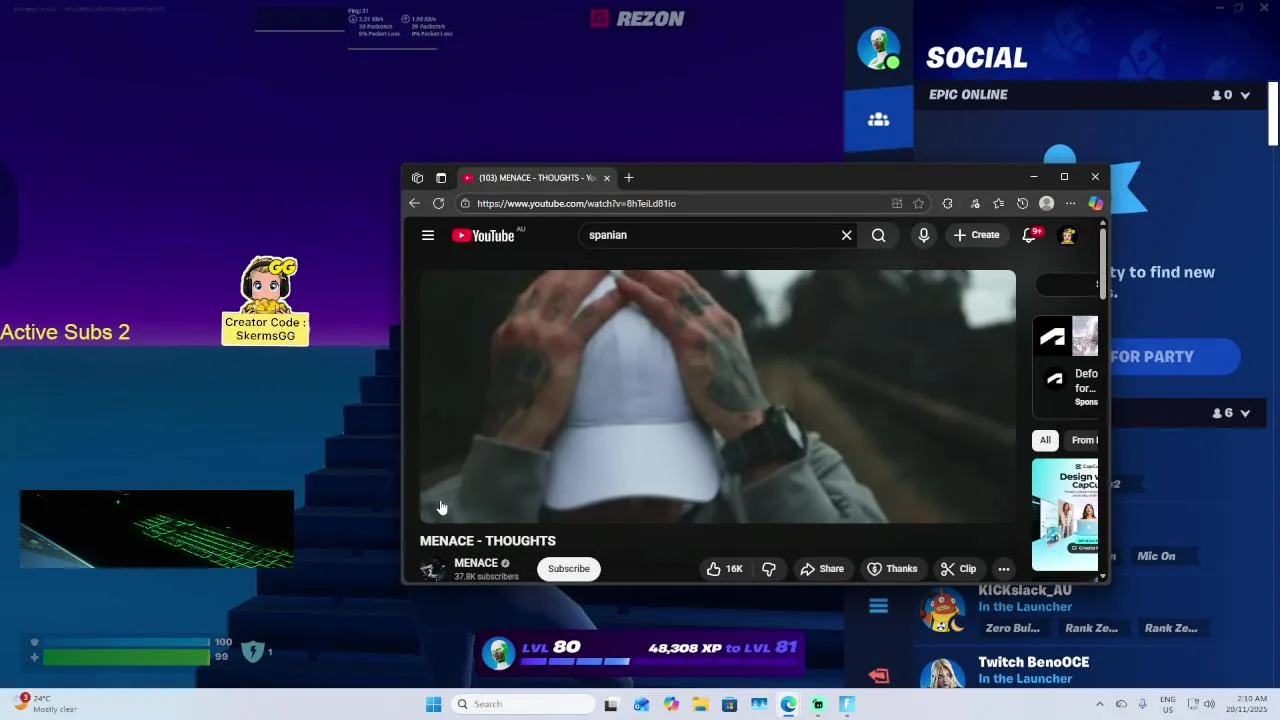Open Task View on the taskbar
This screenshot has width=1280, height=720.
pyautogui.click(x=611, y=704)
